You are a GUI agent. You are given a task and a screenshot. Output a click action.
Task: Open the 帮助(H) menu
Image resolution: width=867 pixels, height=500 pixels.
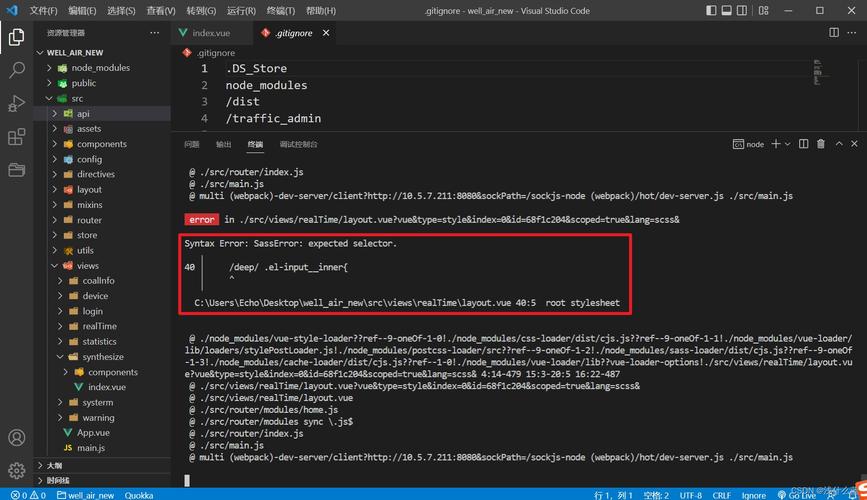[321, 11]
